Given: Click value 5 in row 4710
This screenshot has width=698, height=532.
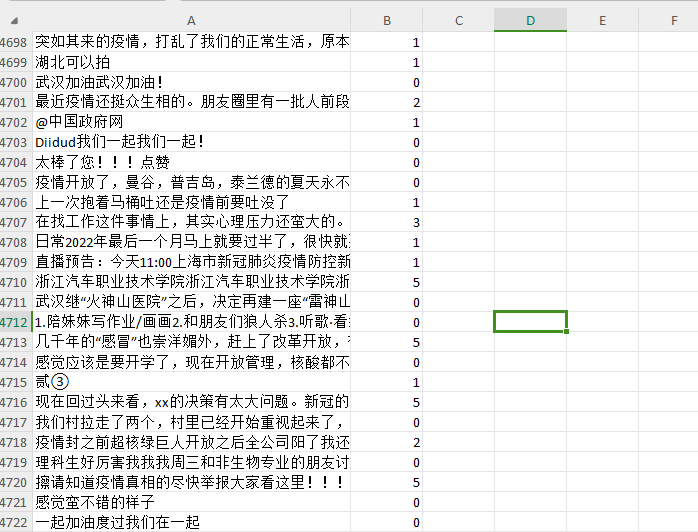Looking at the screenshot, I should tap(386, 282).
